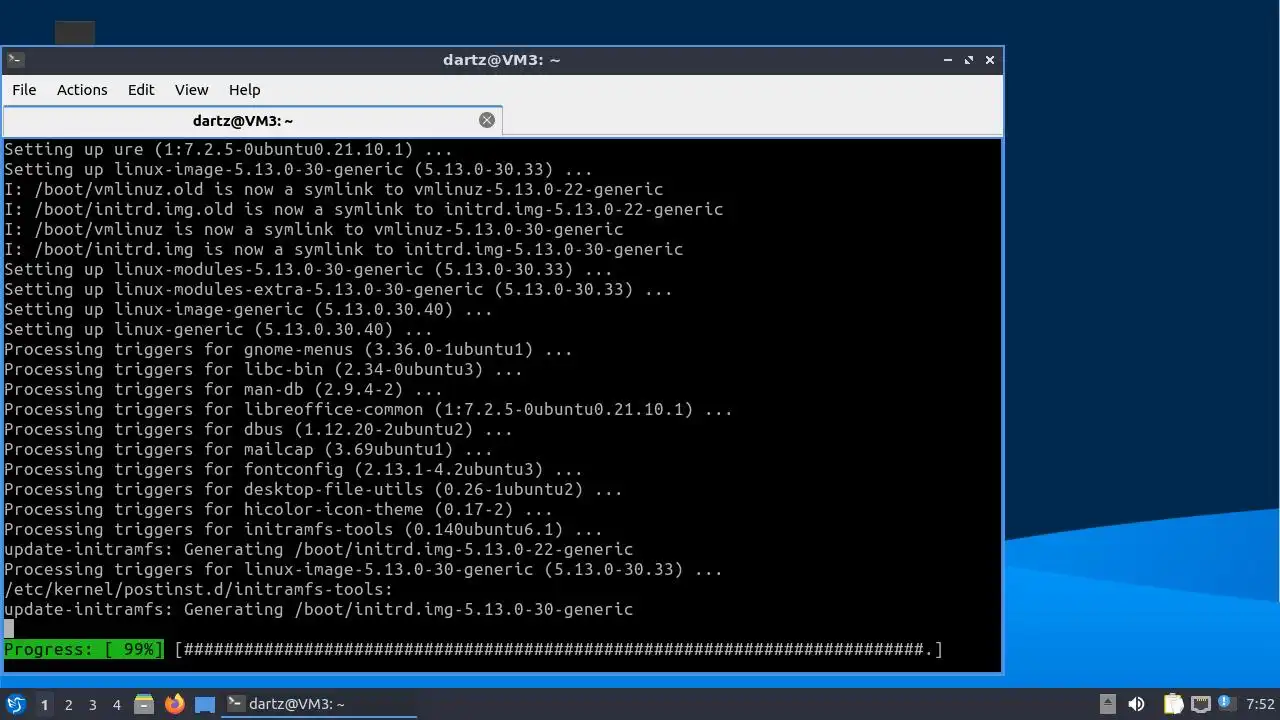Open the network connection tray icon

point(1201,704)
